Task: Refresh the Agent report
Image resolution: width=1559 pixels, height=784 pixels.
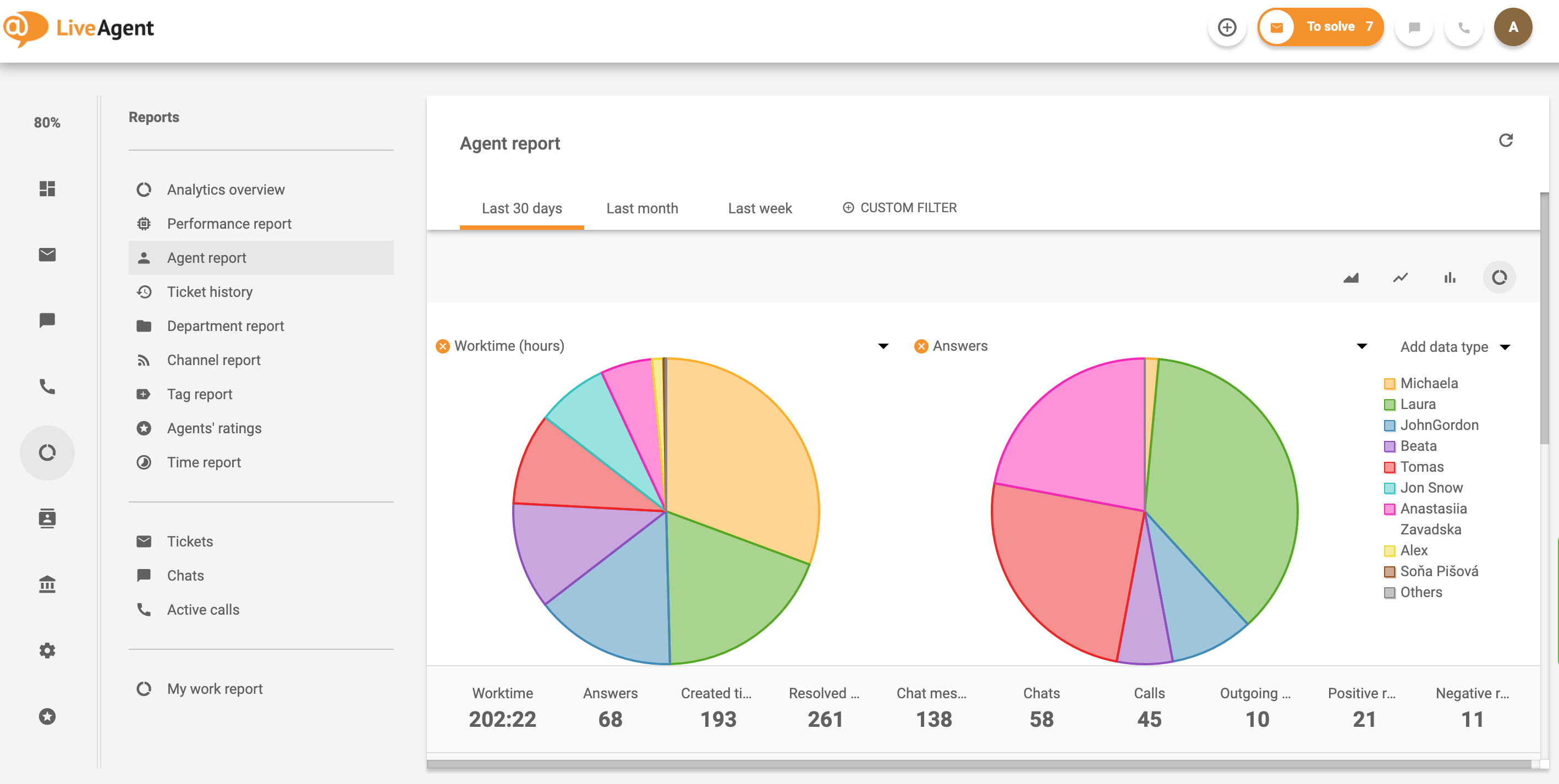Action: point(1507,140)
